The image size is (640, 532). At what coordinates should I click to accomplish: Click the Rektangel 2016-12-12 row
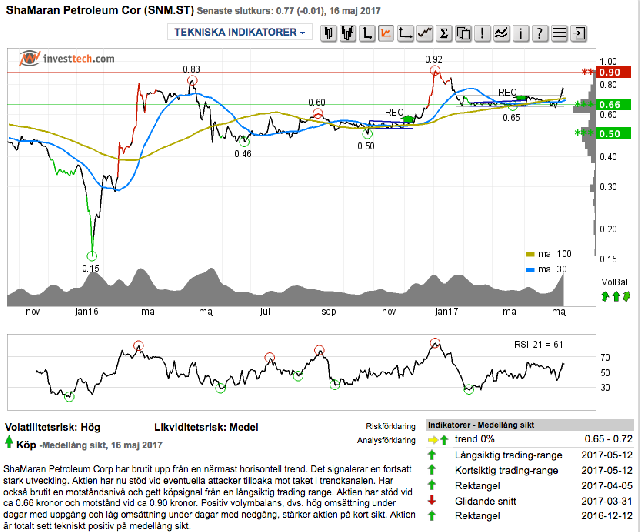(x=530, y=516)
